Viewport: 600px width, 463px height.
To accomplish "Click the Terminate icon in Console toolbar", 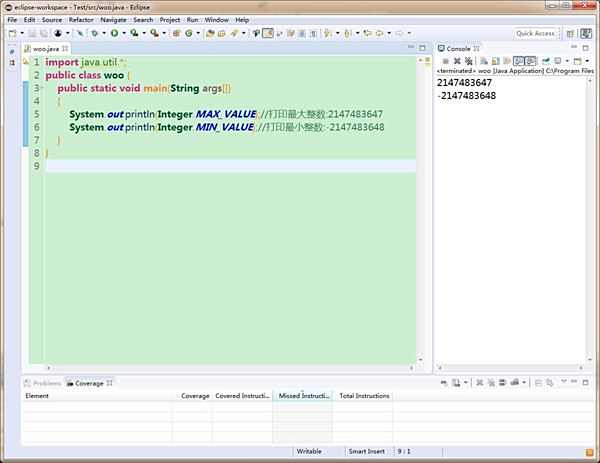I will tap(445, 61).
